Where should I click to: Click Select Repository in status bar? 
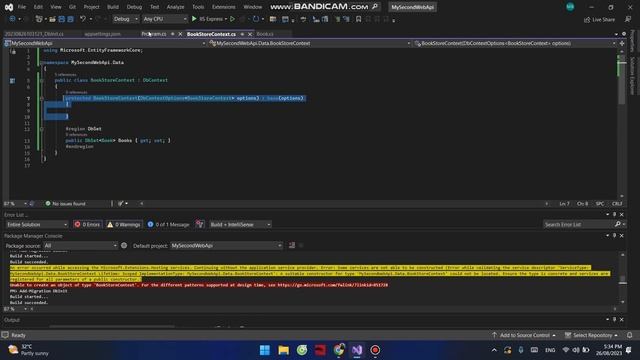point(591,335)
